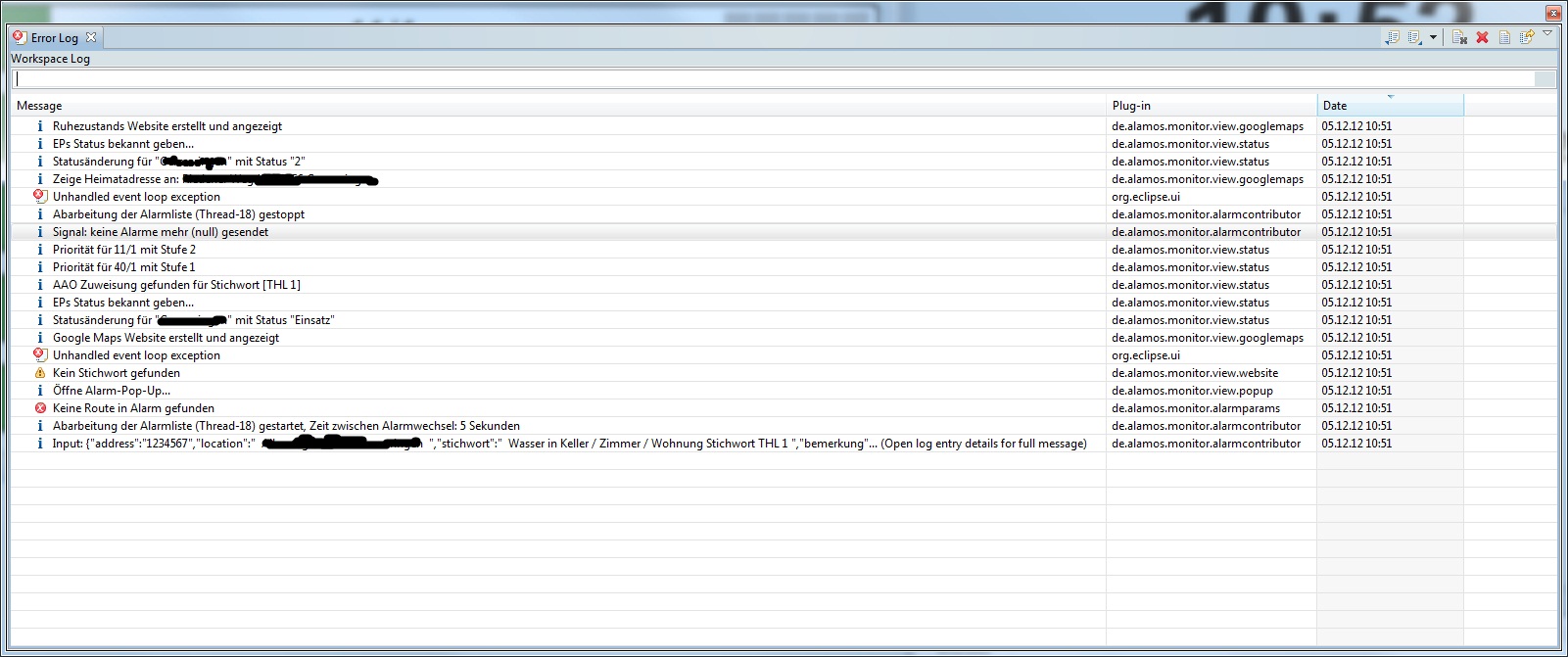Select the 'AAO Zuweisung gefunden für Stichwort' entry
The width and height of the screenshot is (1568, 657).
coord(176,285)
